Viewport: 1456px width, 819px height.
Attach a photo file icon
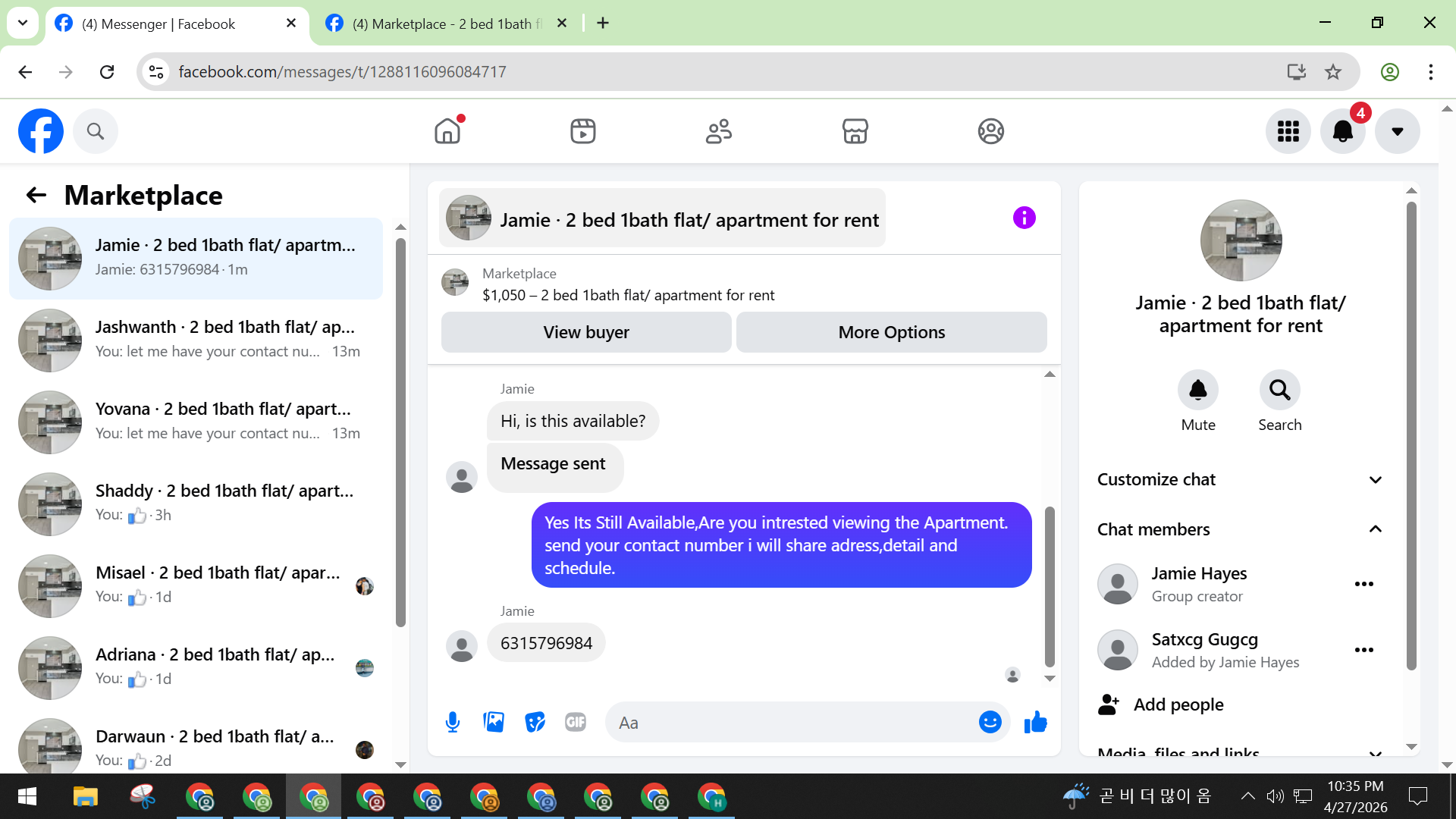click(x=494, y=723)
